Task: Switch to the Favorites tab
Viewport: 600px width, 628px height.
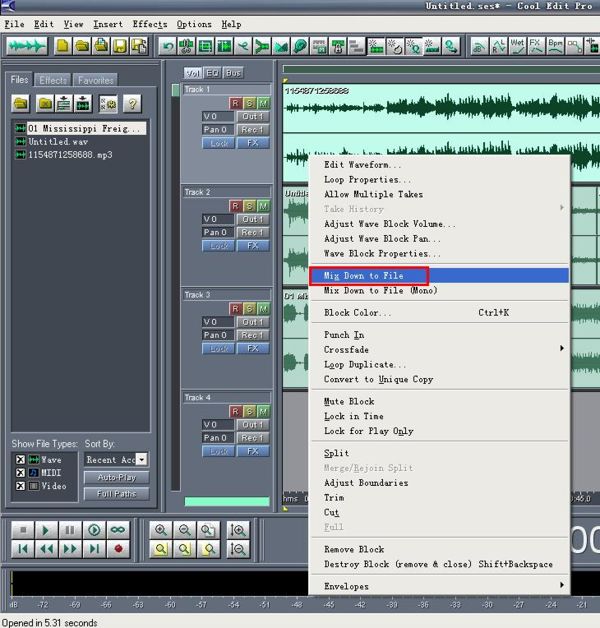Action: pyautogui.click(x=95, y=81)
